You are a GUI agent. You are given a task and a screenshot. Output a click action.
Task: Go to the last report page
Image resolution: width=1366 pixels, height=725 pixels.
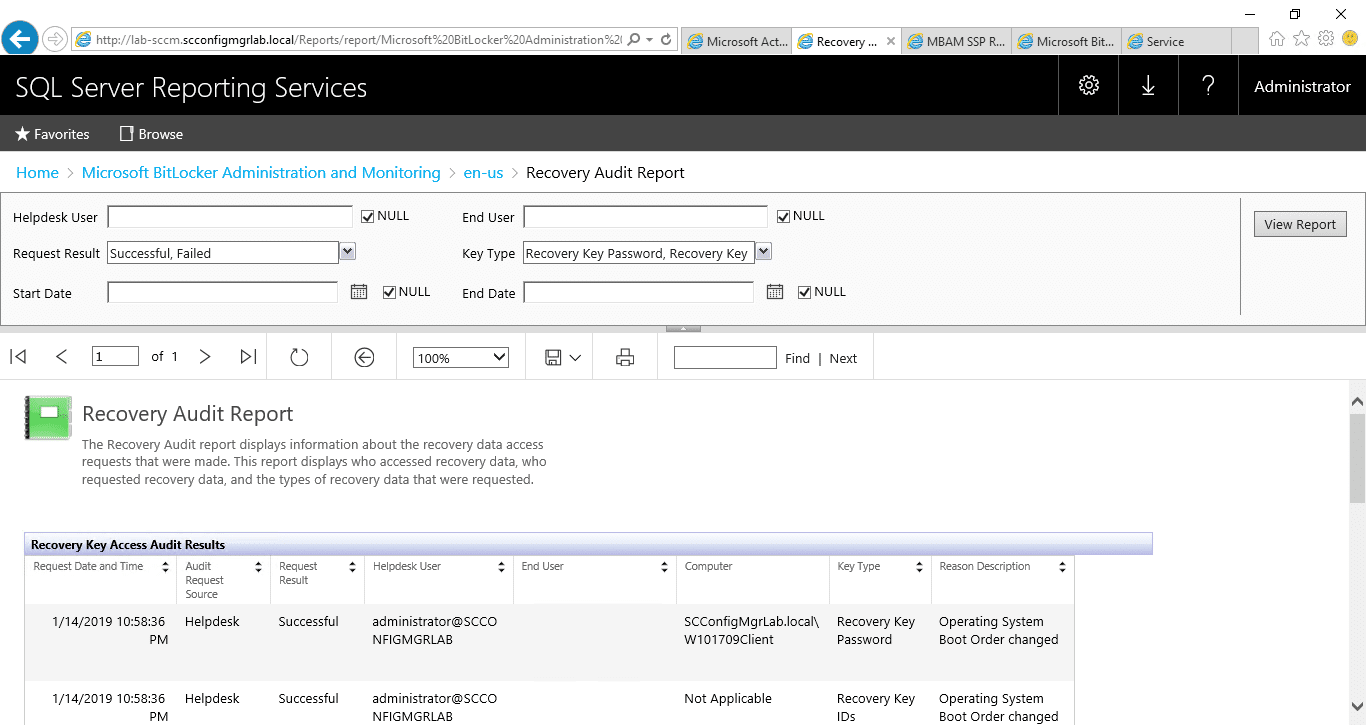(x=249, y=357)
